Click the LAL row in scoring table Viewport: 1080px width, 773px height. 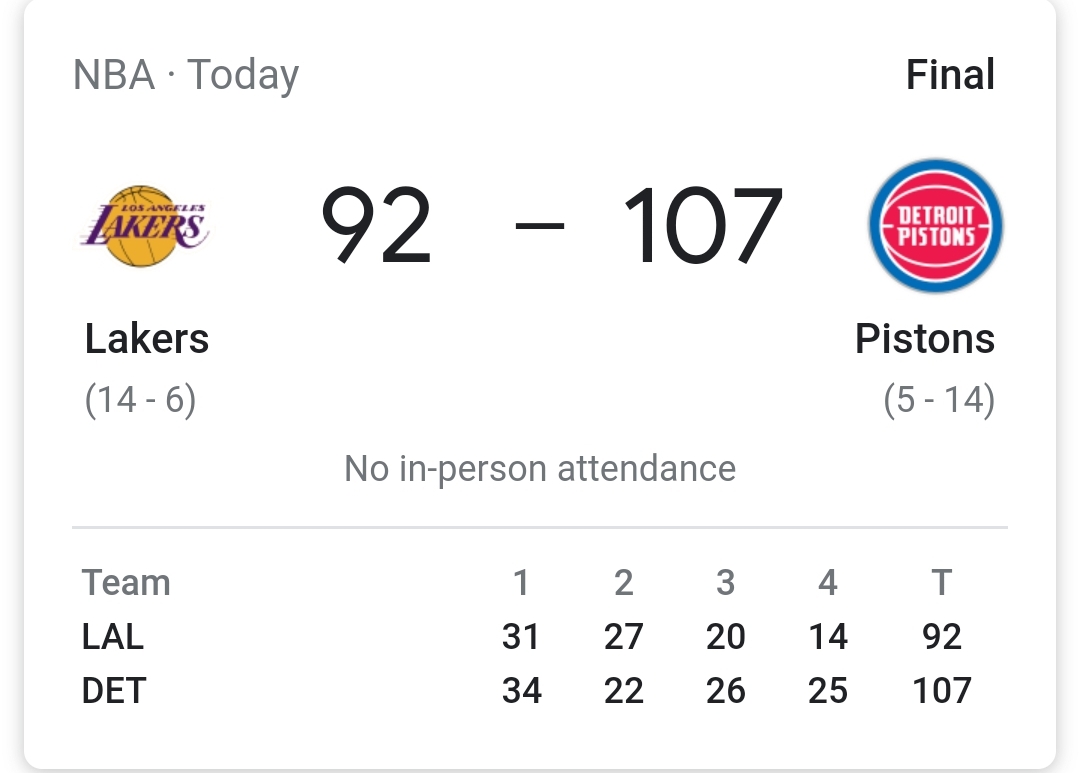click(112, 636)
